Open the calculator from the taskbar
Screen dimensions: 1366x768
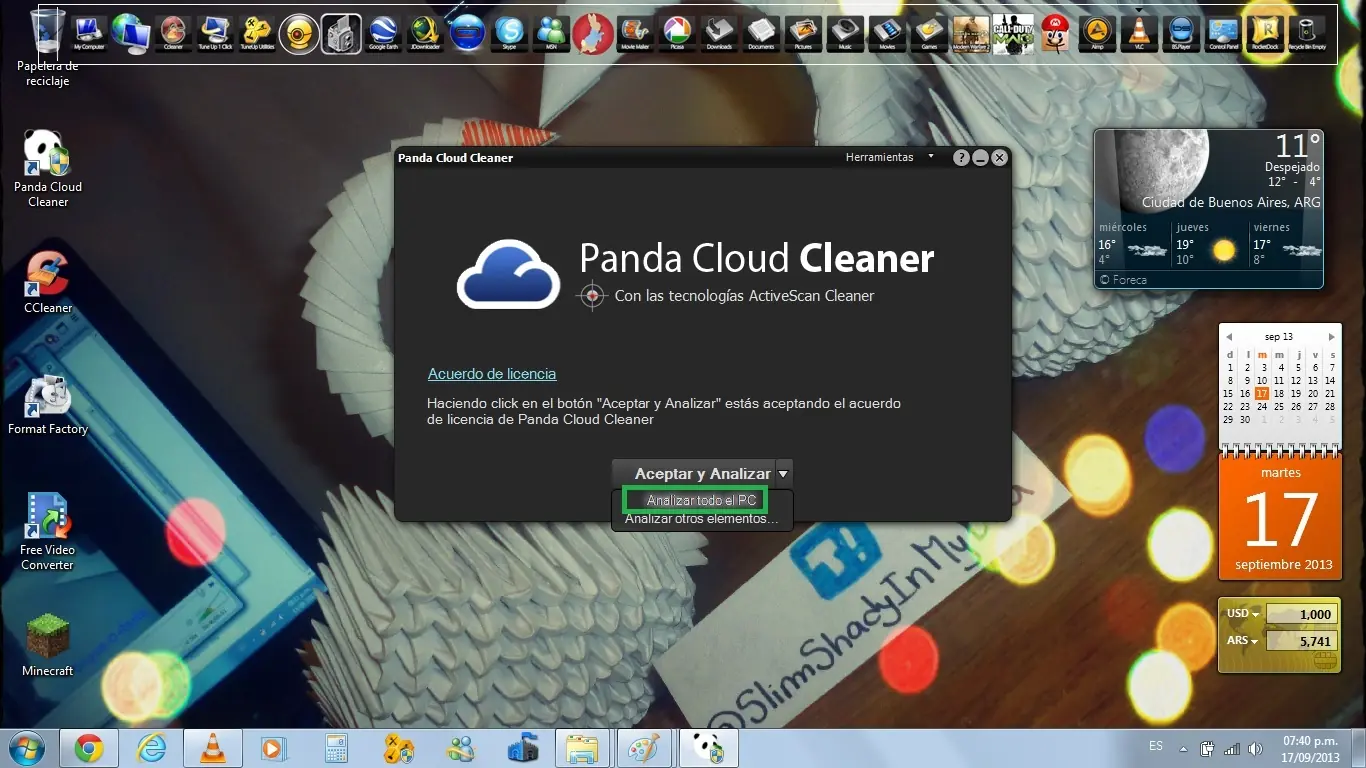coord(336,748)
